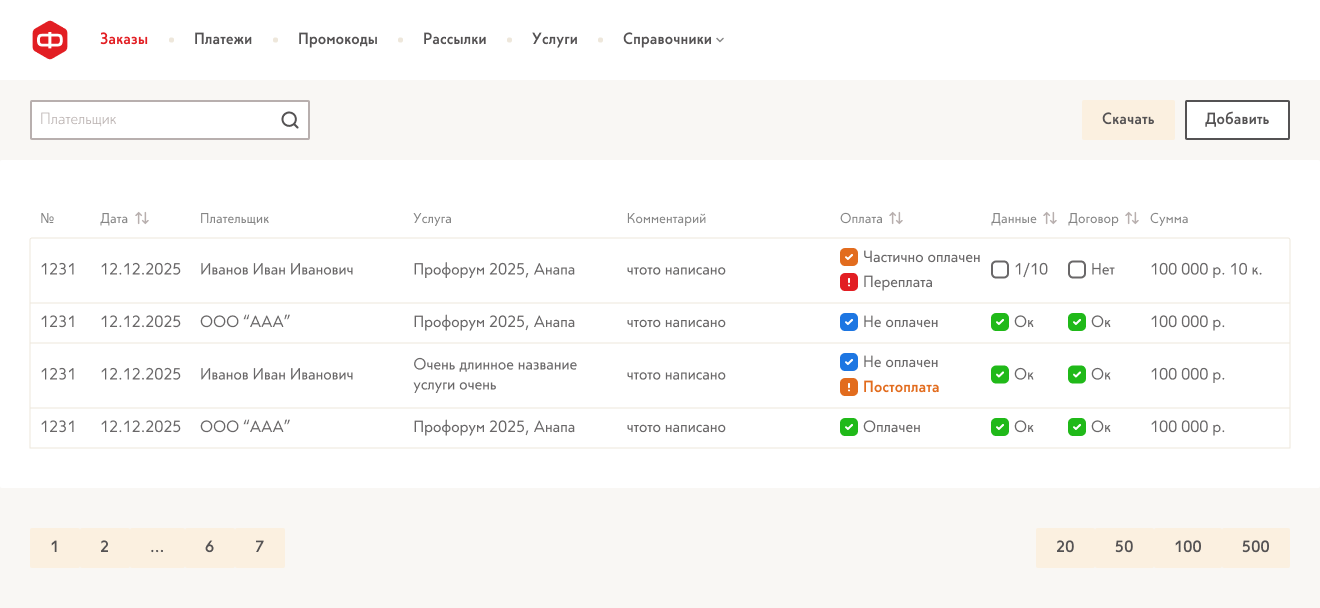The width and height of the screenshot is (1320, 608).
Task: Click the "Постоплата" status text
Action: tap(901, 387)
